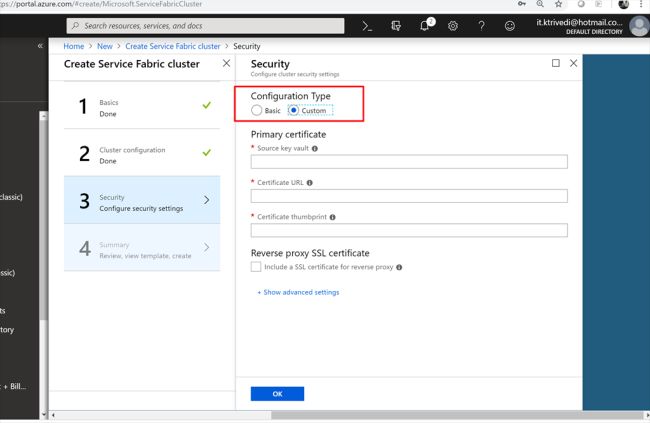The height and width of the screenshot is (423, 650).
Task: Click info icon beside reverse proxy option
Action: coord(399,267)
